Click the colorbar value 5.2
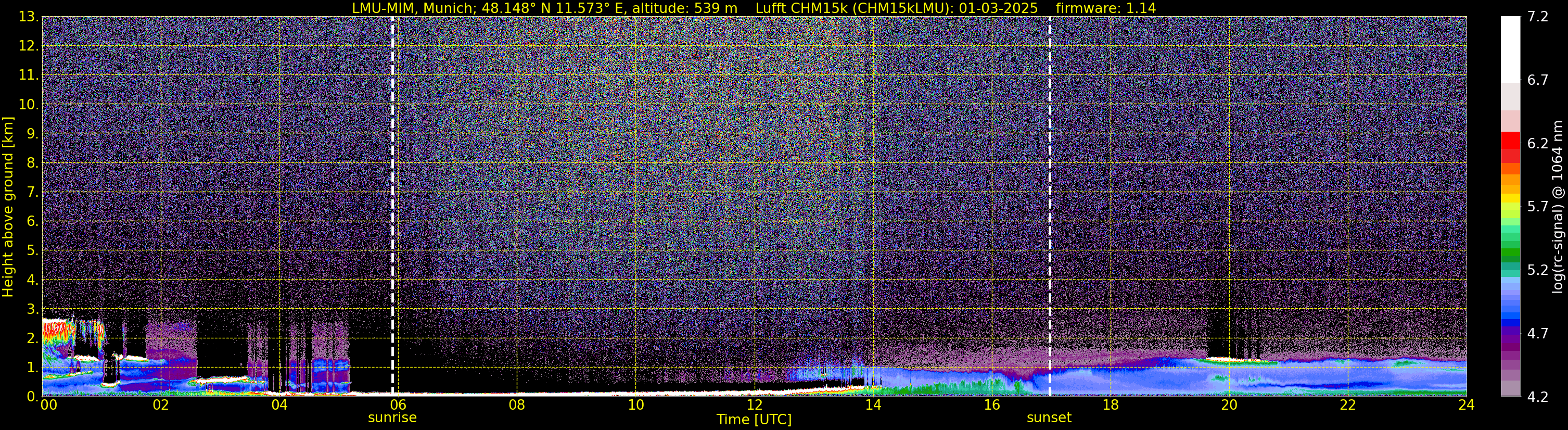1568x430 pixels. click(1538, 270)
